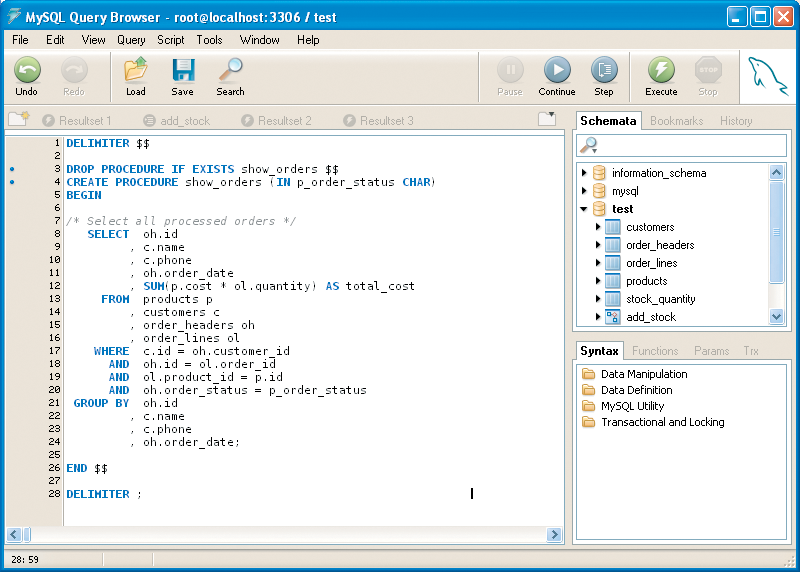Click the schemata scrollbar down arrow

tap(777, 316)
